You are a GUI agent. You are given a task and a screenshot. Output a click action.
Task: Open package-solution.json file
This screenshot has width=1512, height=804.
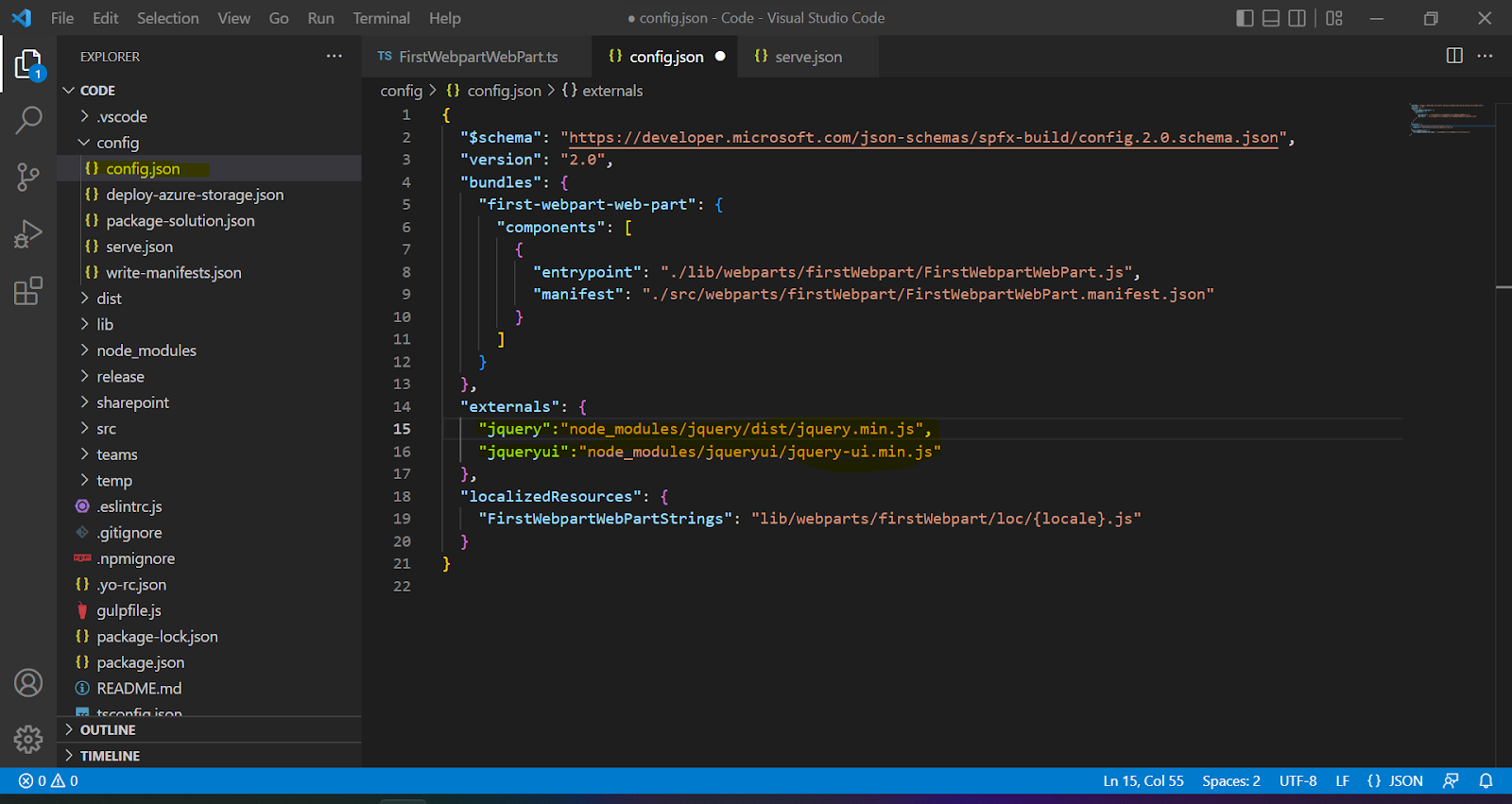tap(209, 221)
